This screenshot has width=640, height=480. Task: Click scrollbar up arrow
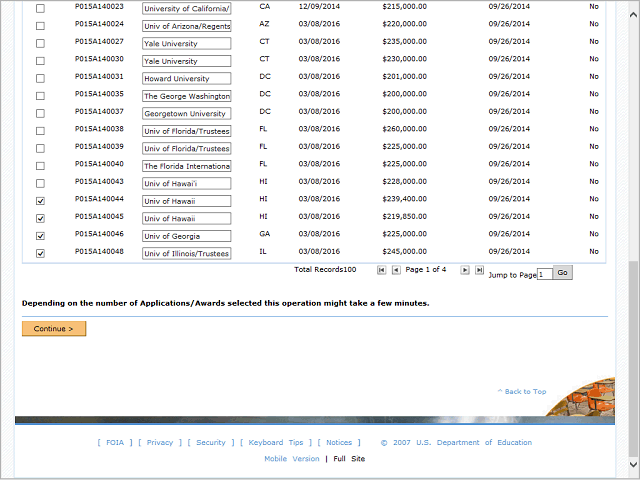tap(633, 15)
